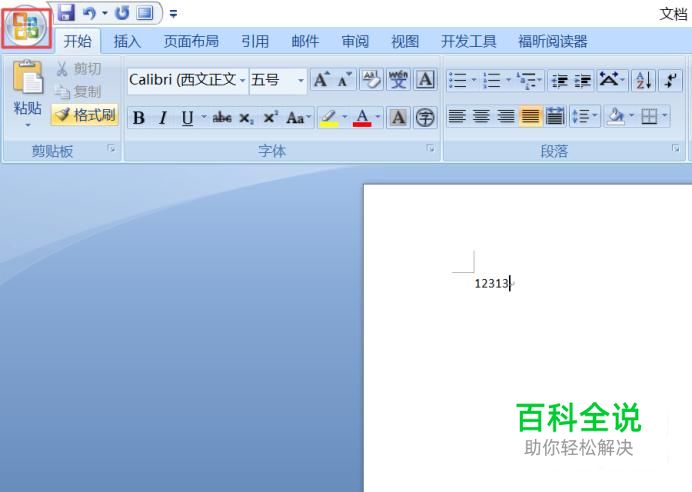Image resolution: width=692 pixels, height=492 pixels.
Task: Open underline style dropdown arrow
Action: coord(203,117)
